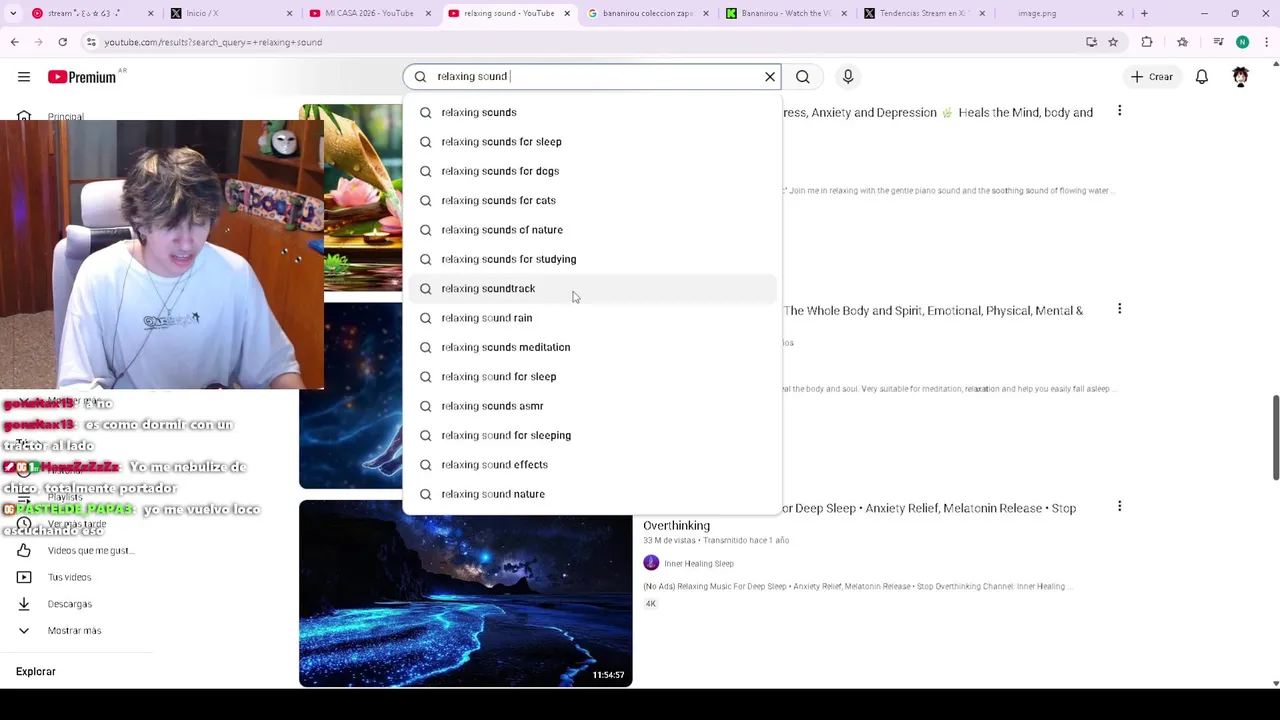Pick the "relaxing sound for sleeping" suggestion
Image resolution: width=1280 pixels, height=720 pixels.
(592, 435)
